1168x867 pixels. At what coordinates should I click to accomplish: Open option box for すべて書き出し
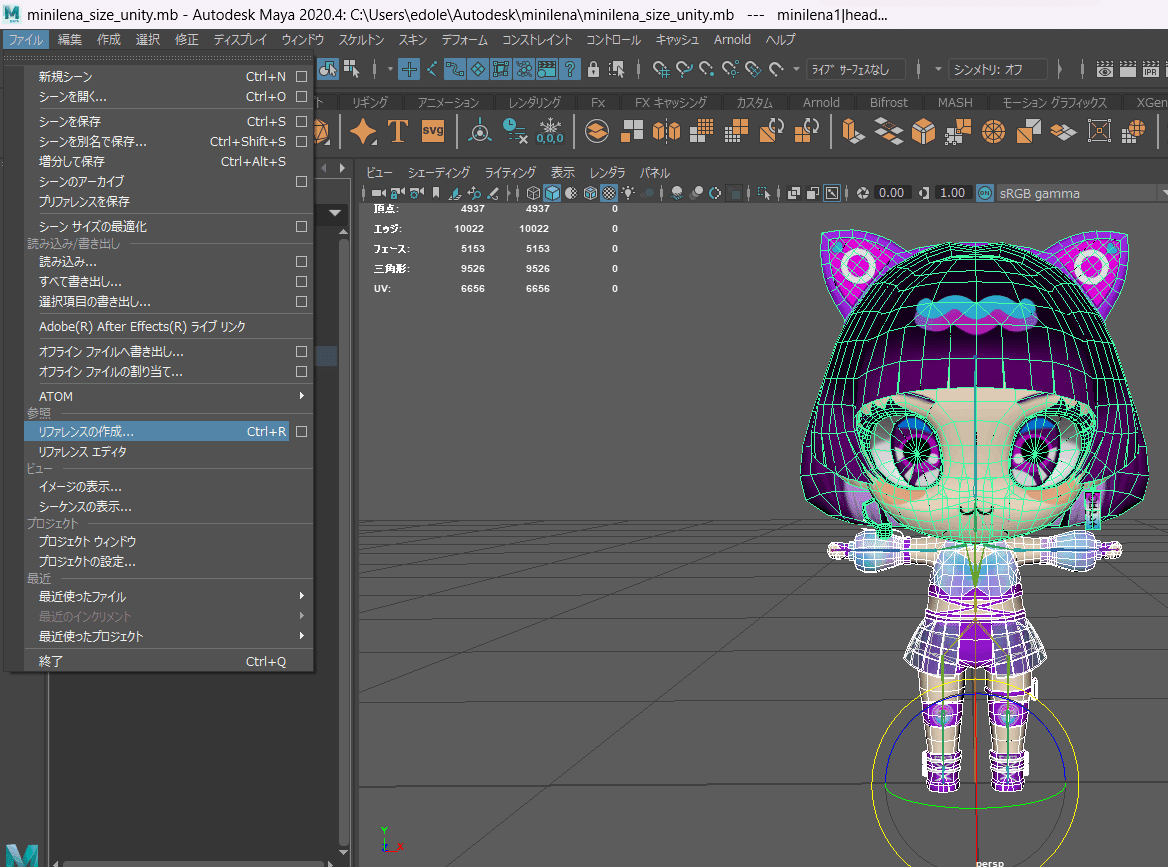(302, 282)
